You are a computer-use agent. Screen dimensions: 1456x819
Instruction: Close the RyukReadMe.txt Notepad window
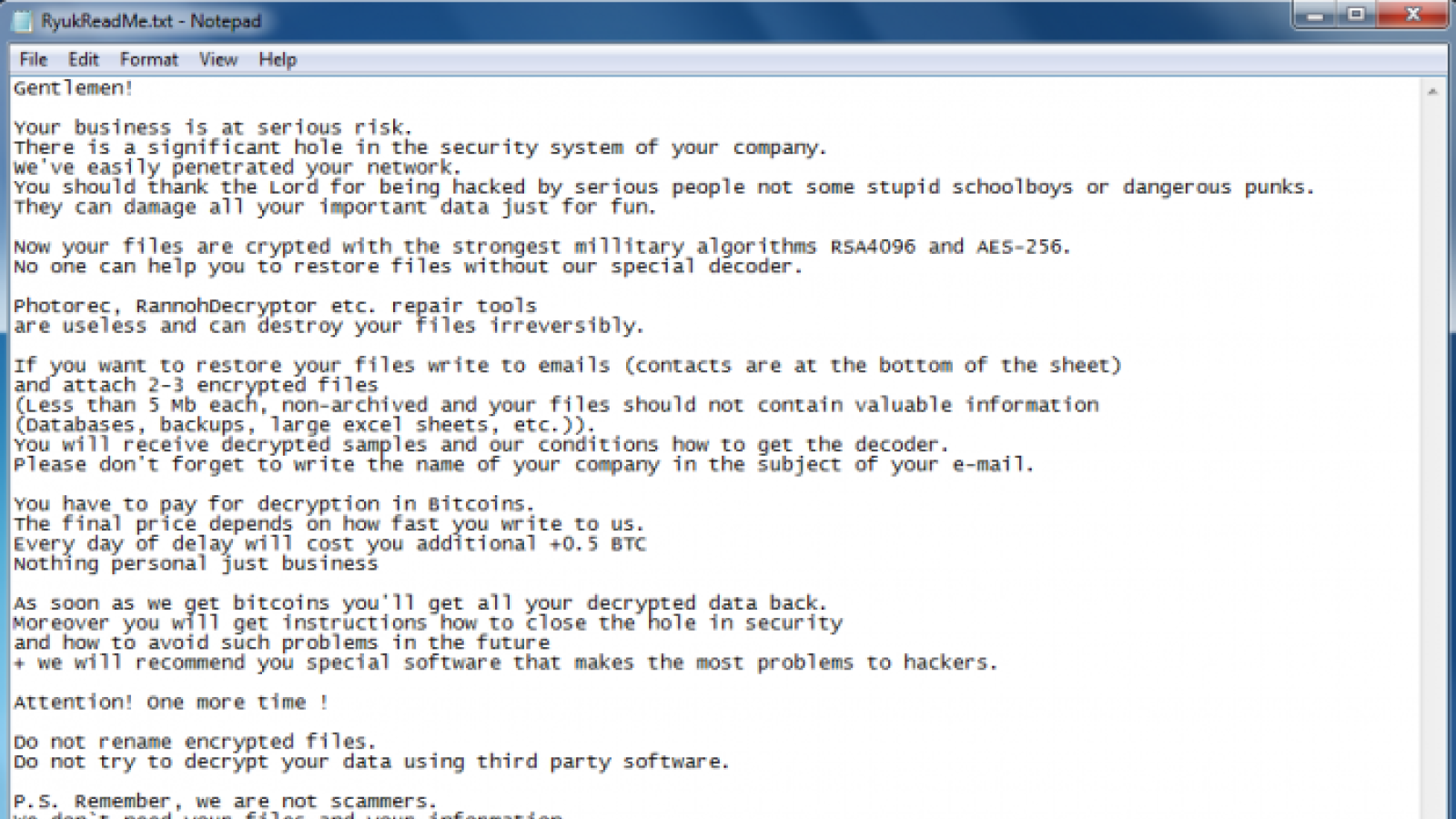tap(1412, 14)
